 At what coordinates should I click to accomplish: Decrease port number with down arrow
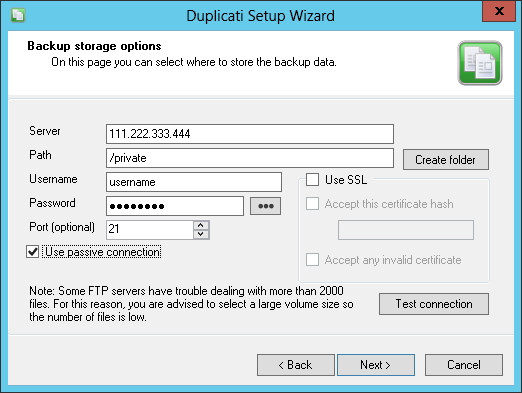(x=201, y=234)
